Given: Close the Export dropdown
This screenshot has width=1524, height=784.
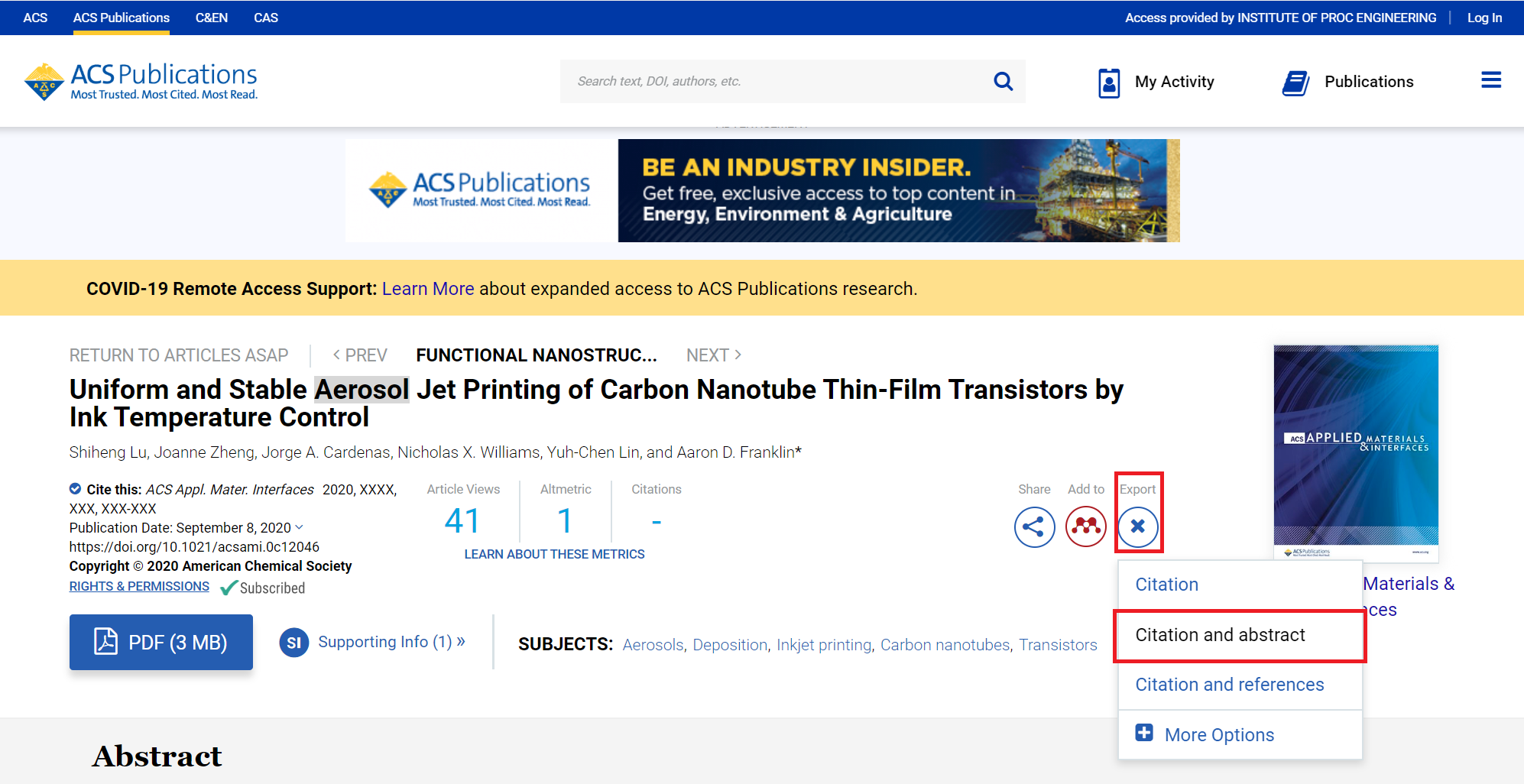Looking at the screenshot, I should coord(1137,526).
